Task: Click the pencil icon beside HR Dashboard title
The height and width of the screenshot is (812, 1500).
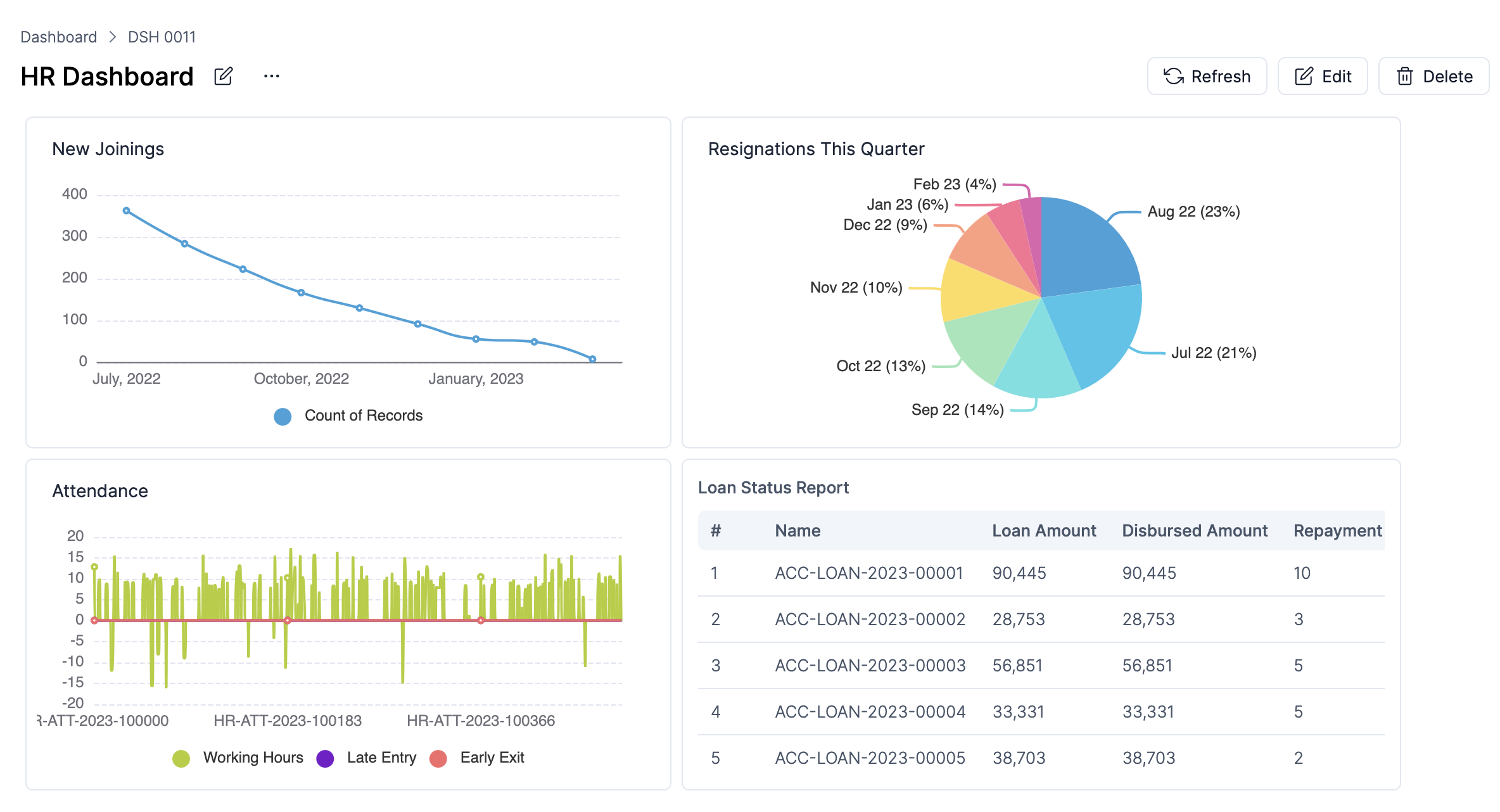Action: coord(223,77)
